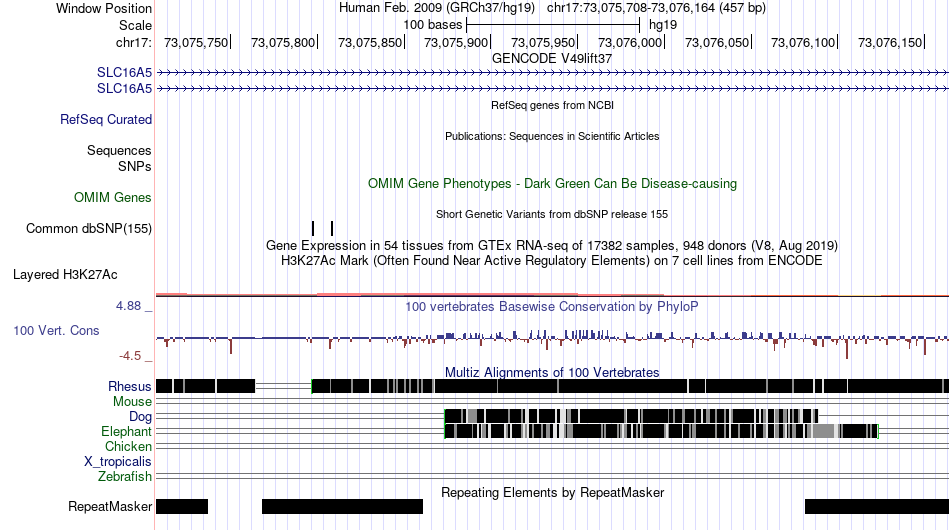Click the 4.88 conservation axis value

coord(128,306)
